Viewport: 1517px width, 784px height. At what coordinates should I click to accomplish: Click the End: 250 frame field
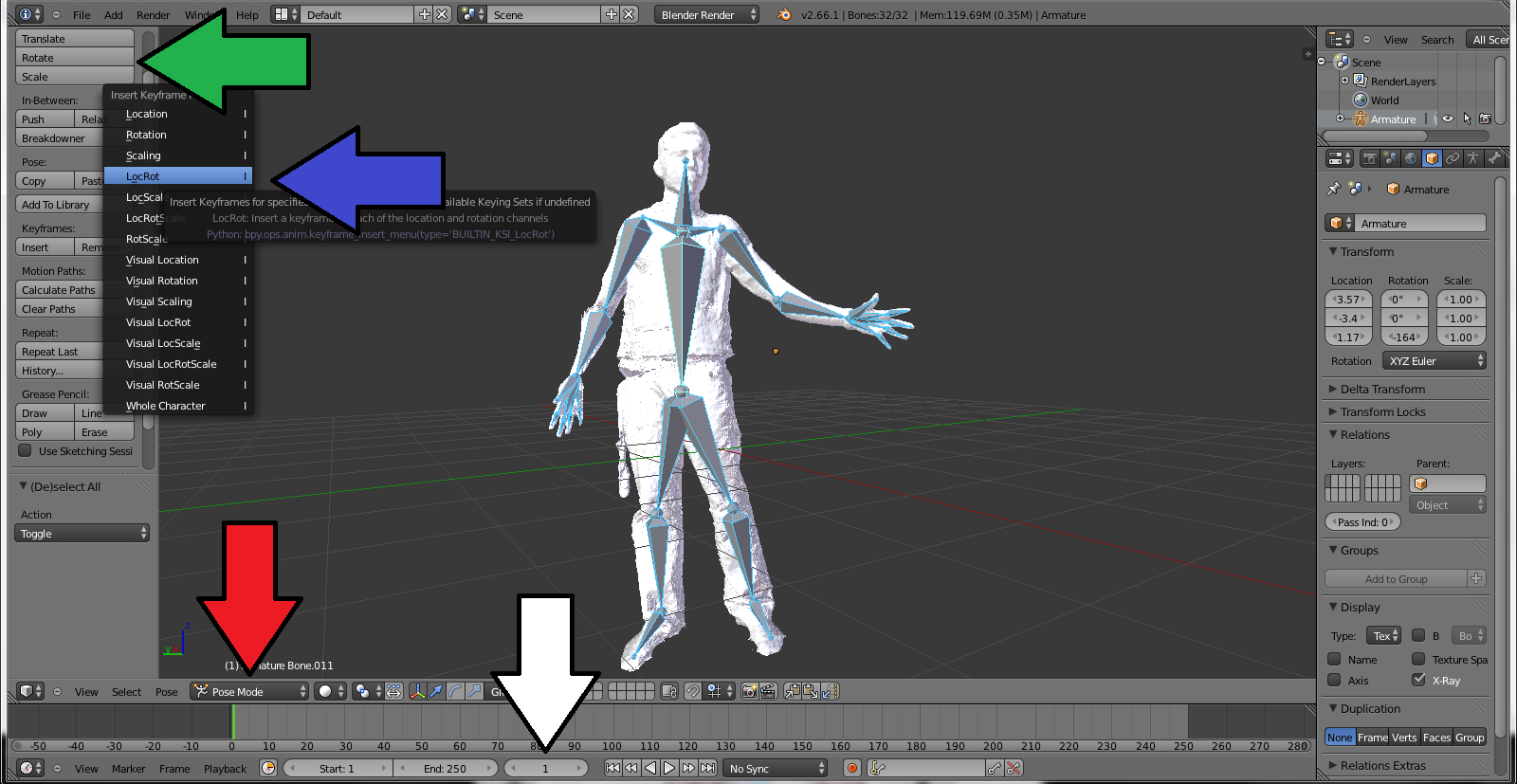[445, 768]
